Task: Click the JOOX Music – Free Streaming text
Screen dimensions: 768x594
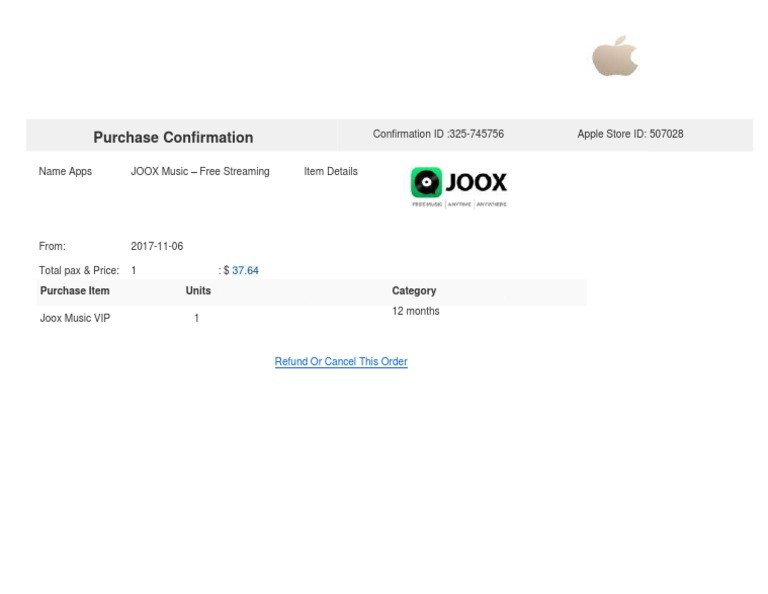Action: click(x=200, y=171)
